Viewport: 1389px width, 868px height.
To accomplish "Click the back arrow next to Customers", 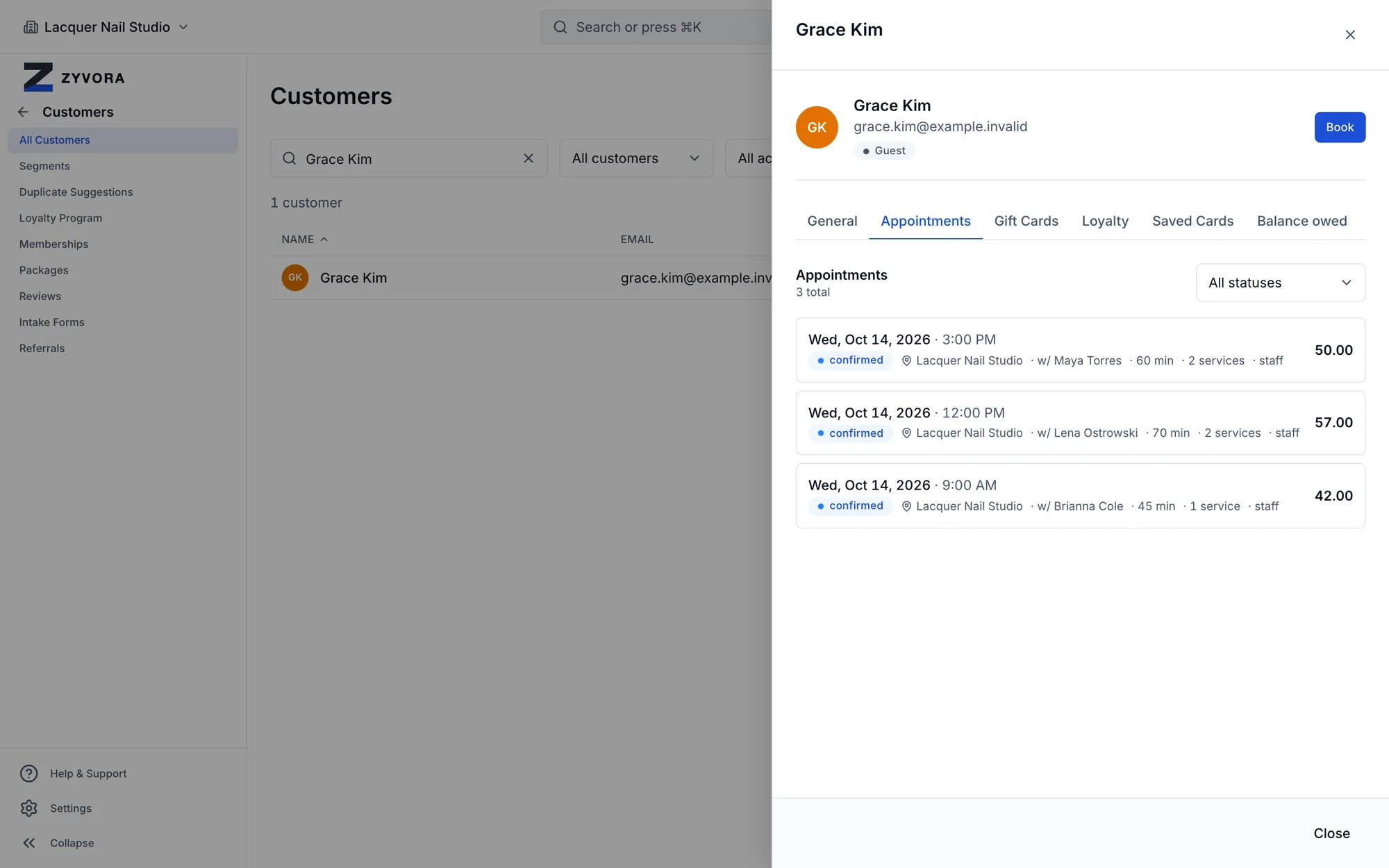I will point(24,112).
